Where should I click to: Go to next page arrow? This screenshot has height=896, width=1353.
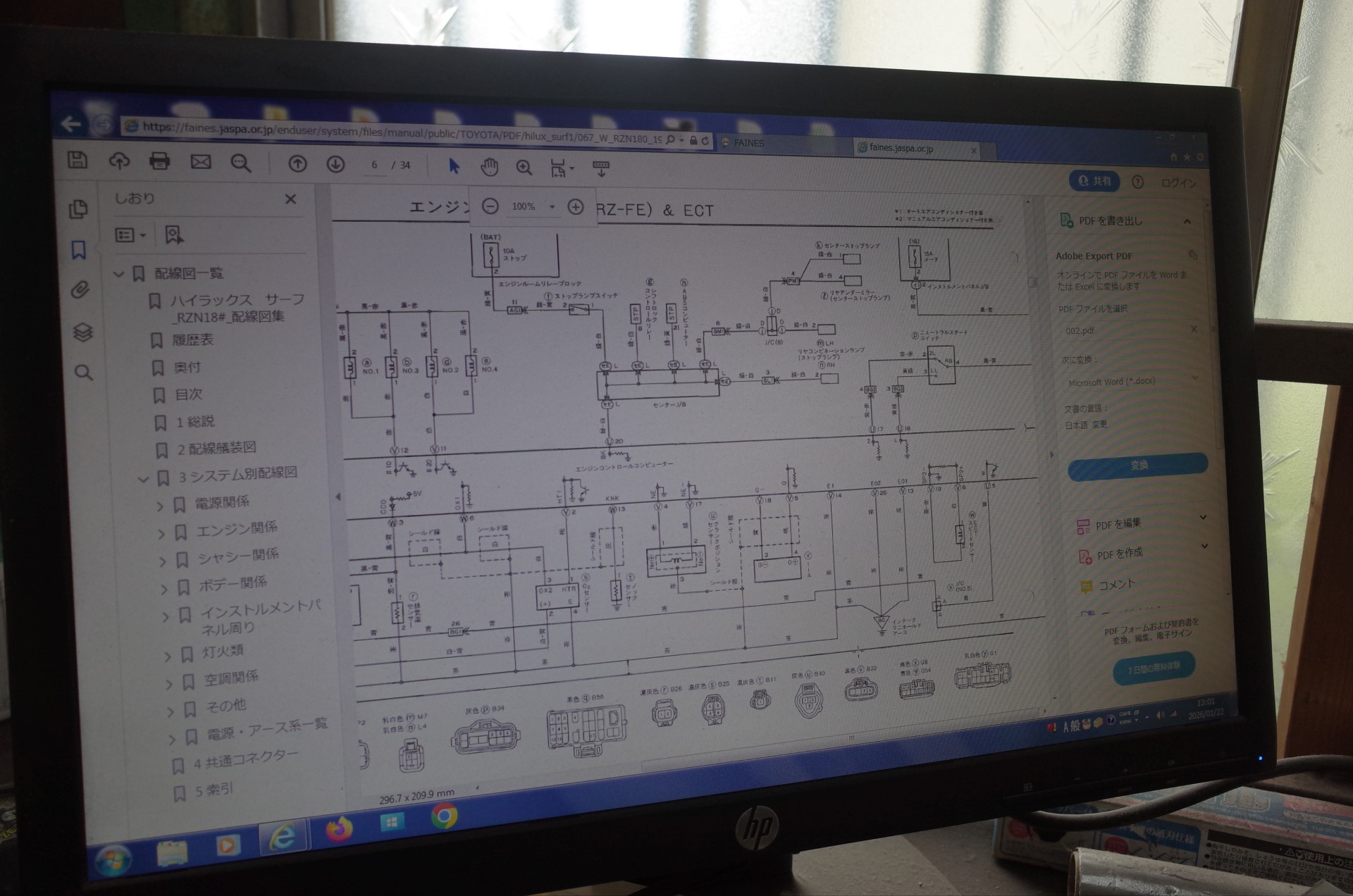335,165
